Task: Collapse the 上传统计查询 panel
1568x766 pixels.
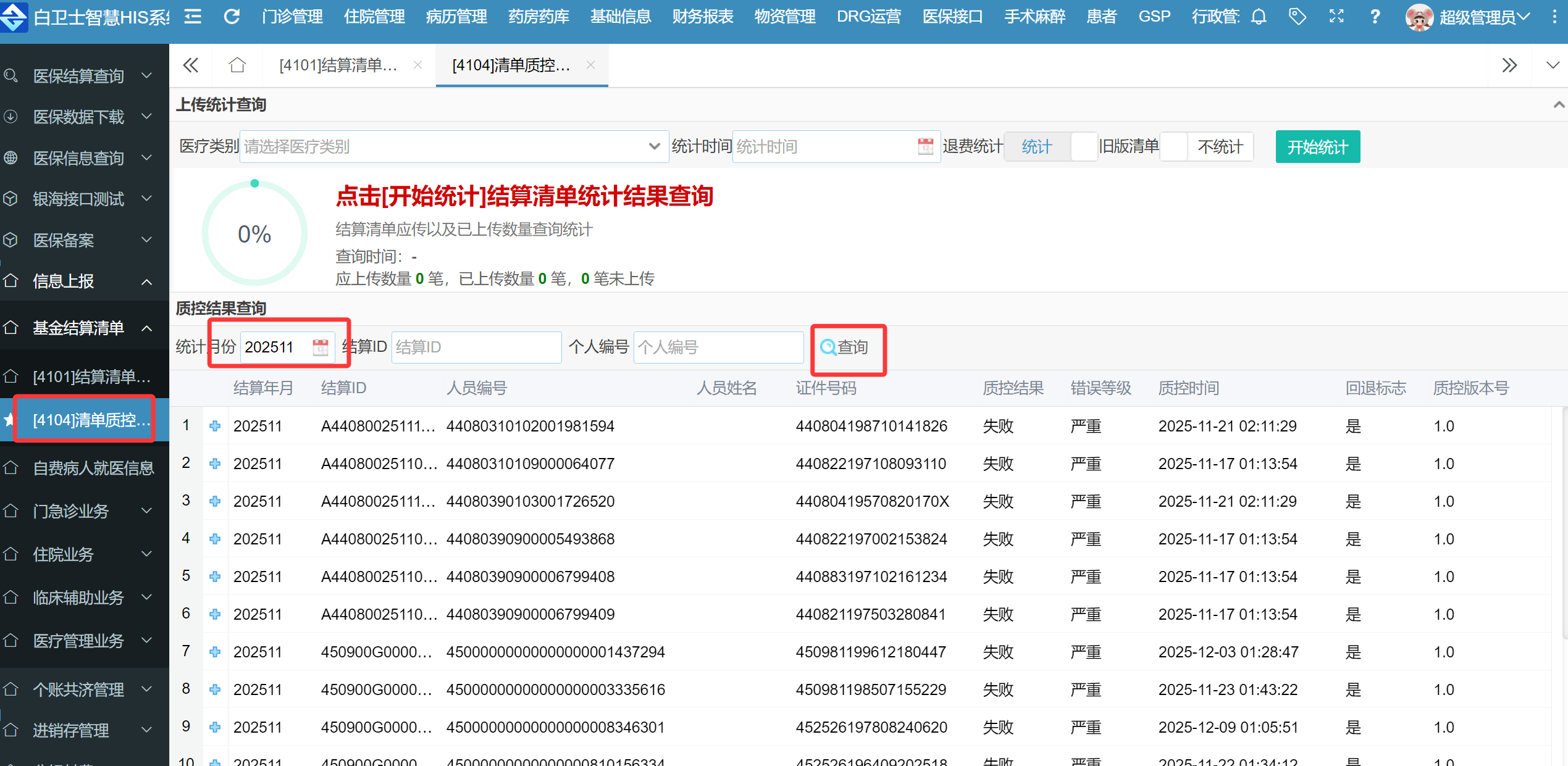Action: [1558, 105]
